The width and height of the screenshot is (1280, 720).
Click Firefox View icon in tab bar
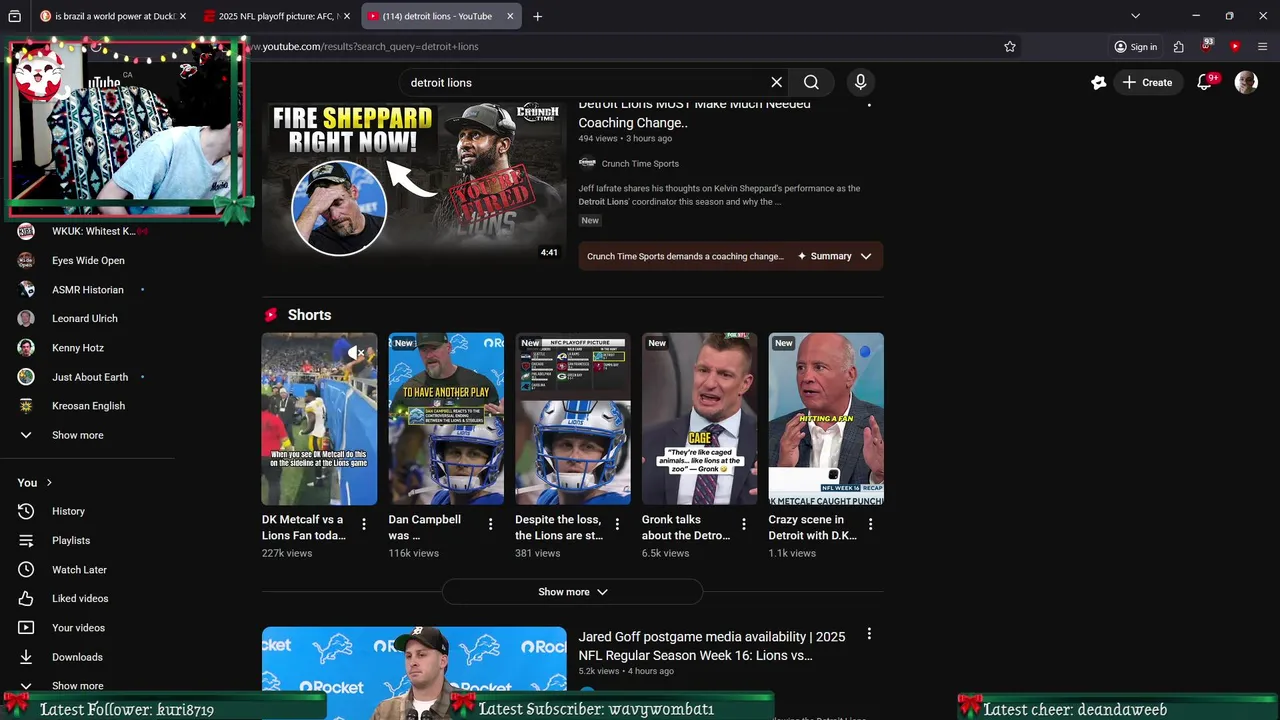(x=14, y=16)
